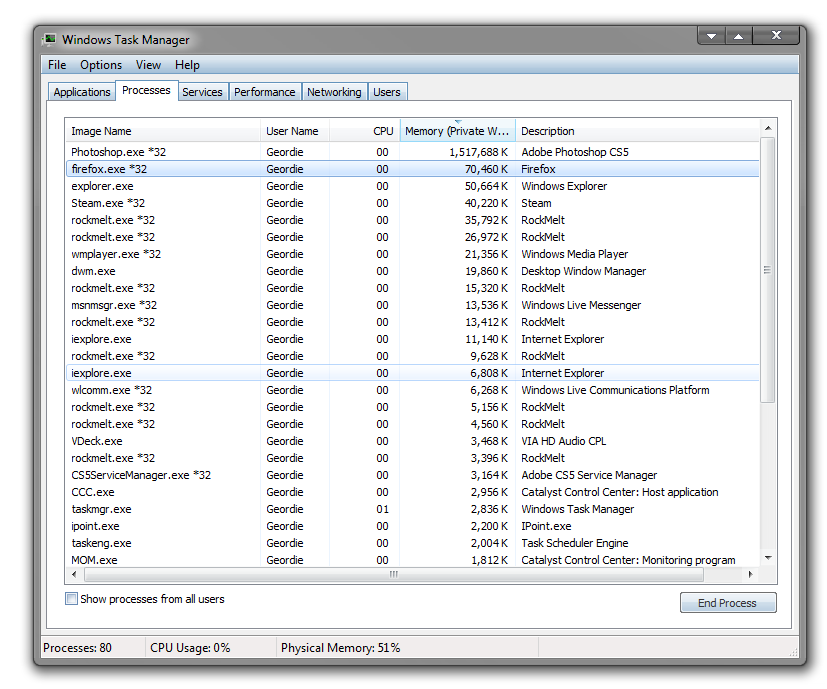Switch to the Applications tab
The height and width of the screenshot is (689, 827).
pos(82,92)
